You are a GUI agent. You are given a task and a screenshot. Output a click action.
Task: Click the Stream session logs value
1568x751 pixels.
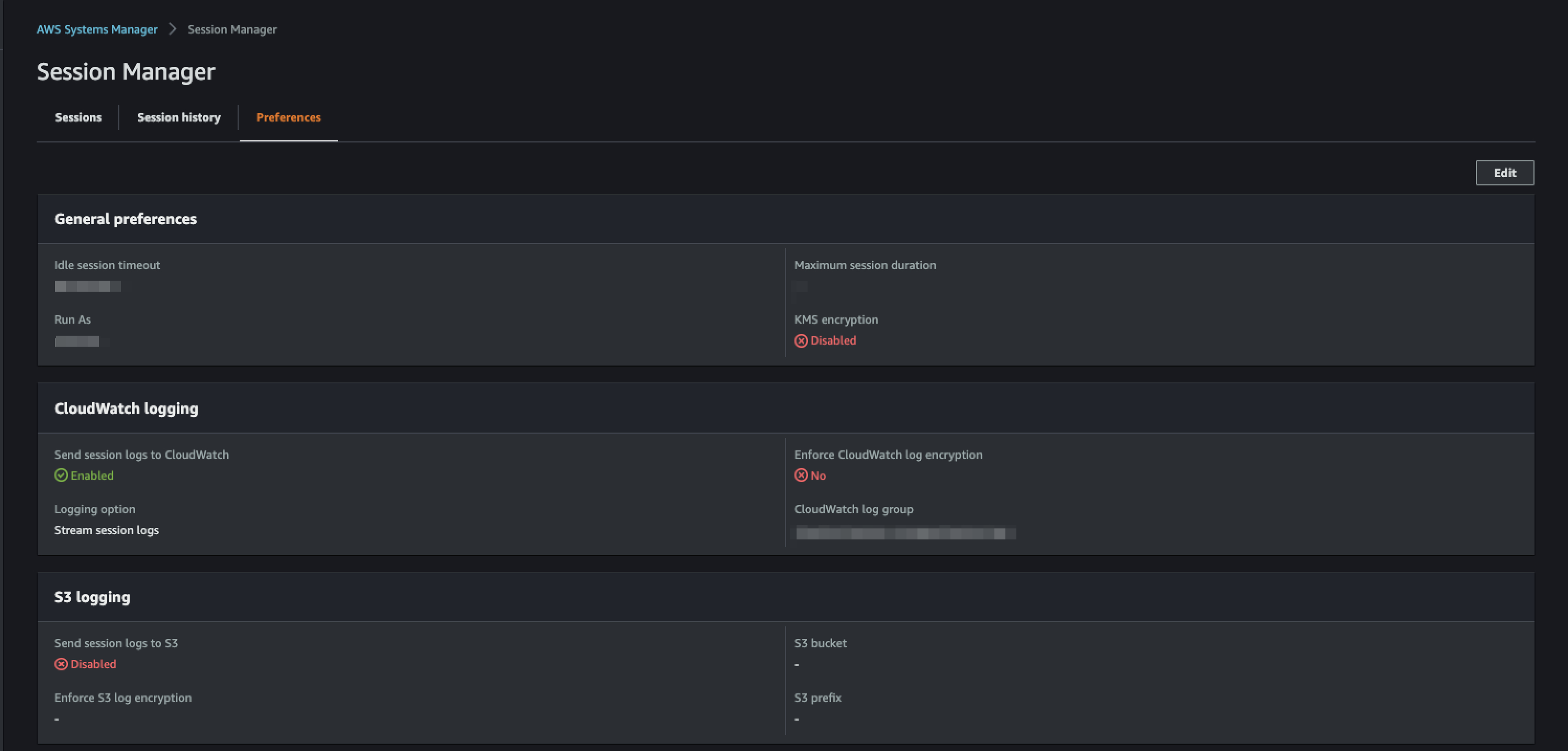pyautogui.click(x=107, y=530)
